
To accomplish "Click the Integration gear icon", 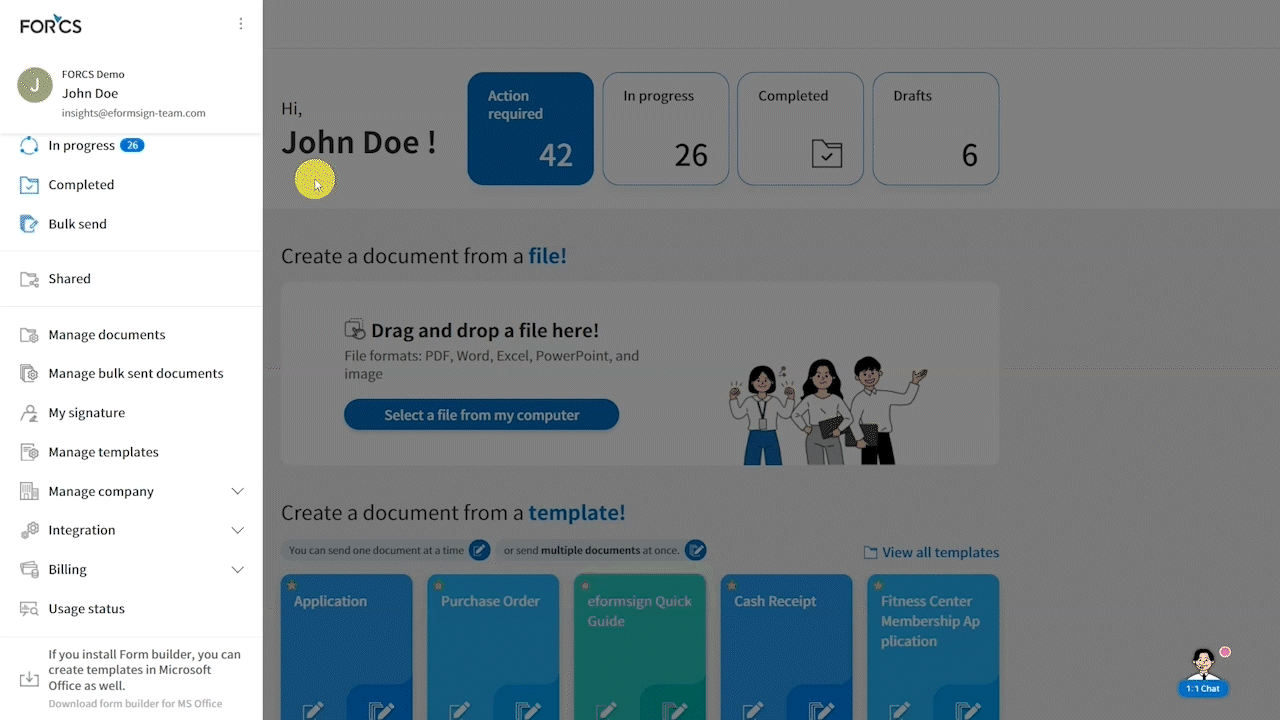I will (29, 530).
